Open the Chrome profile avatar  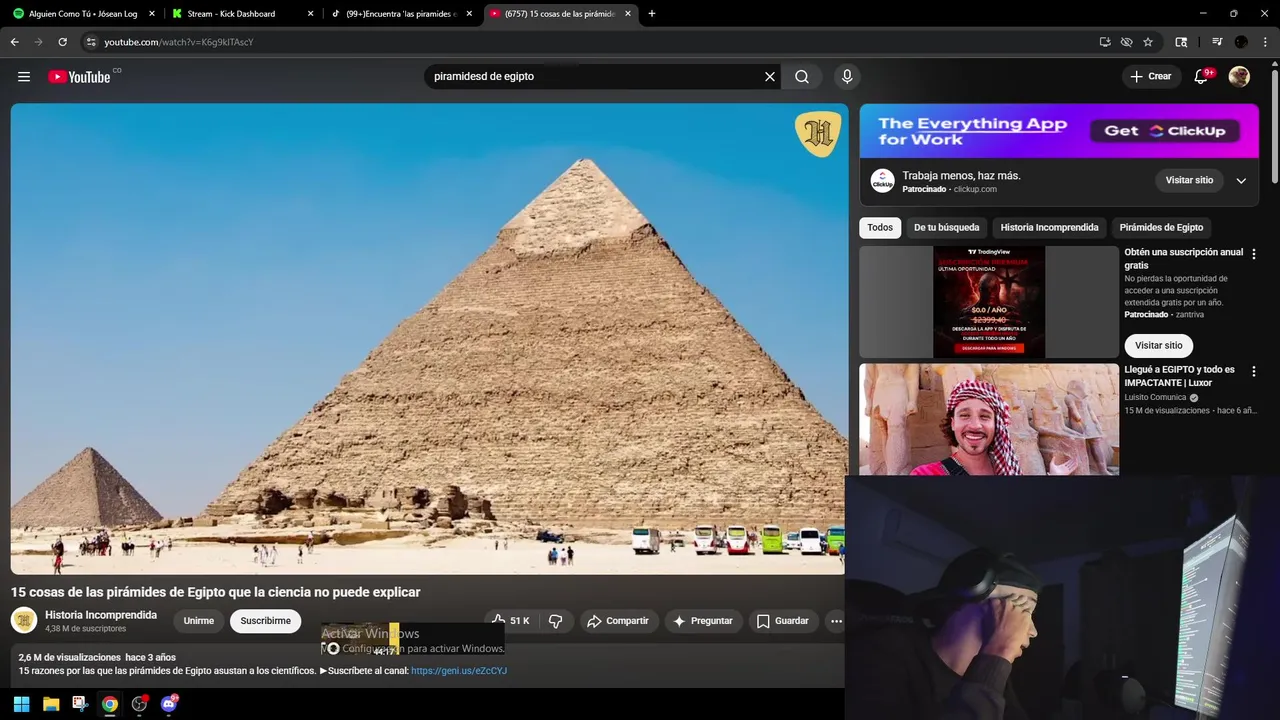[1241, 42]
